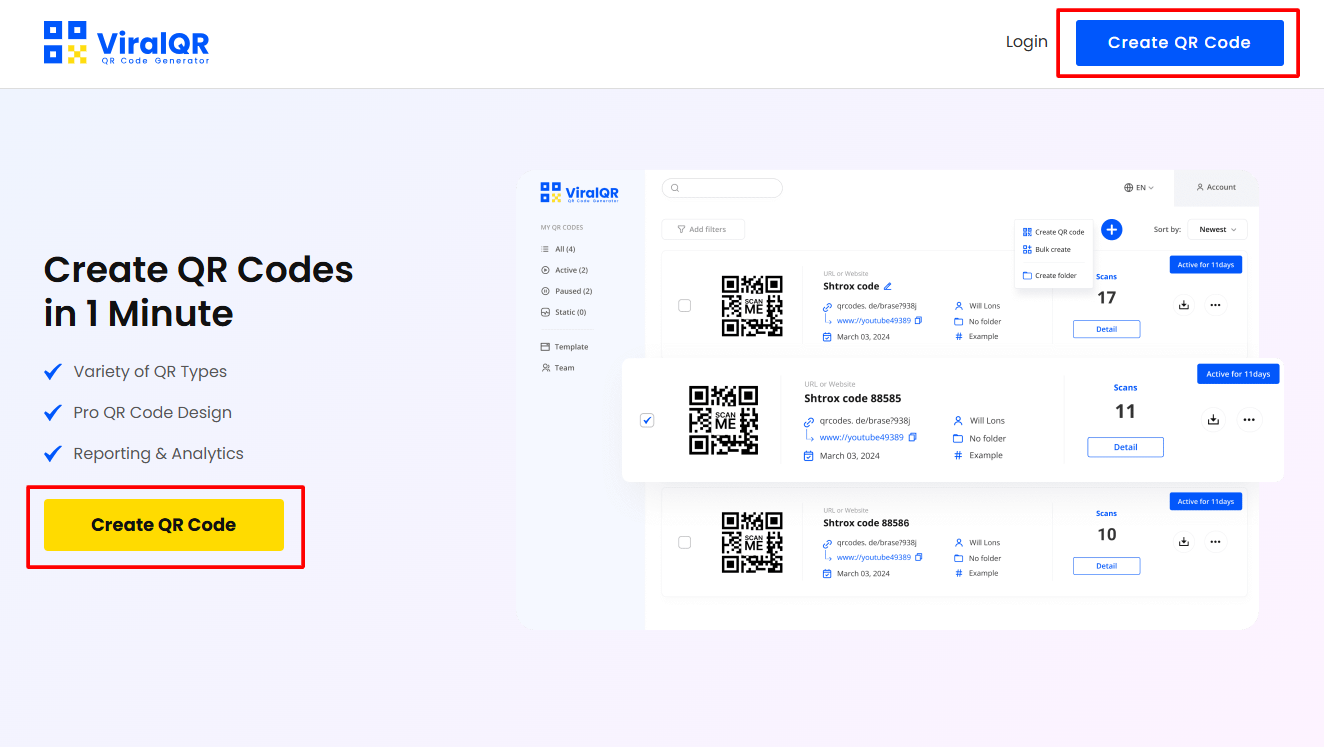Click the yellow Create QR Code button
The height and width of the screenshot is (747, 1324).
click(x=164, y=525)
